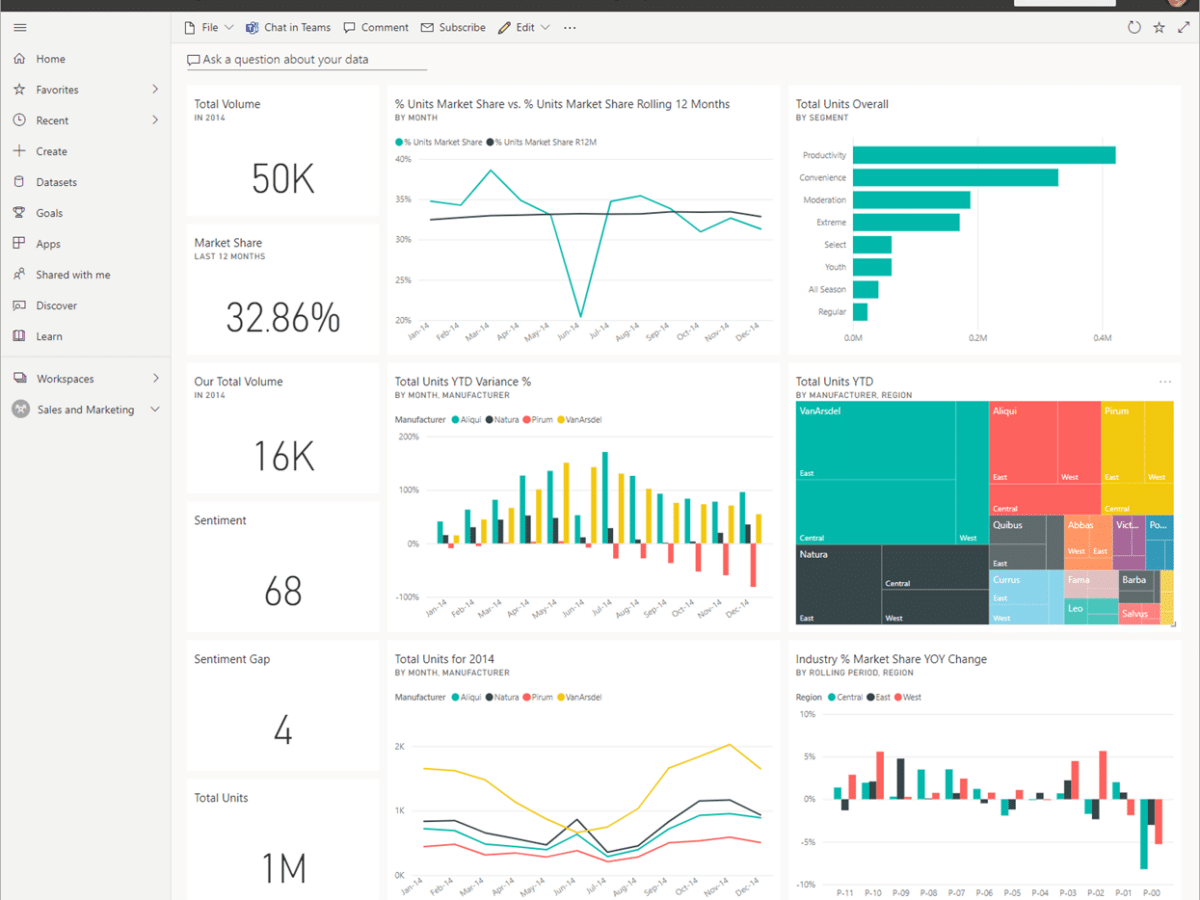The image size is (1200, 900).
Task: Open Goals trophy item in sidebar
Action: click(x=49, y=213)
